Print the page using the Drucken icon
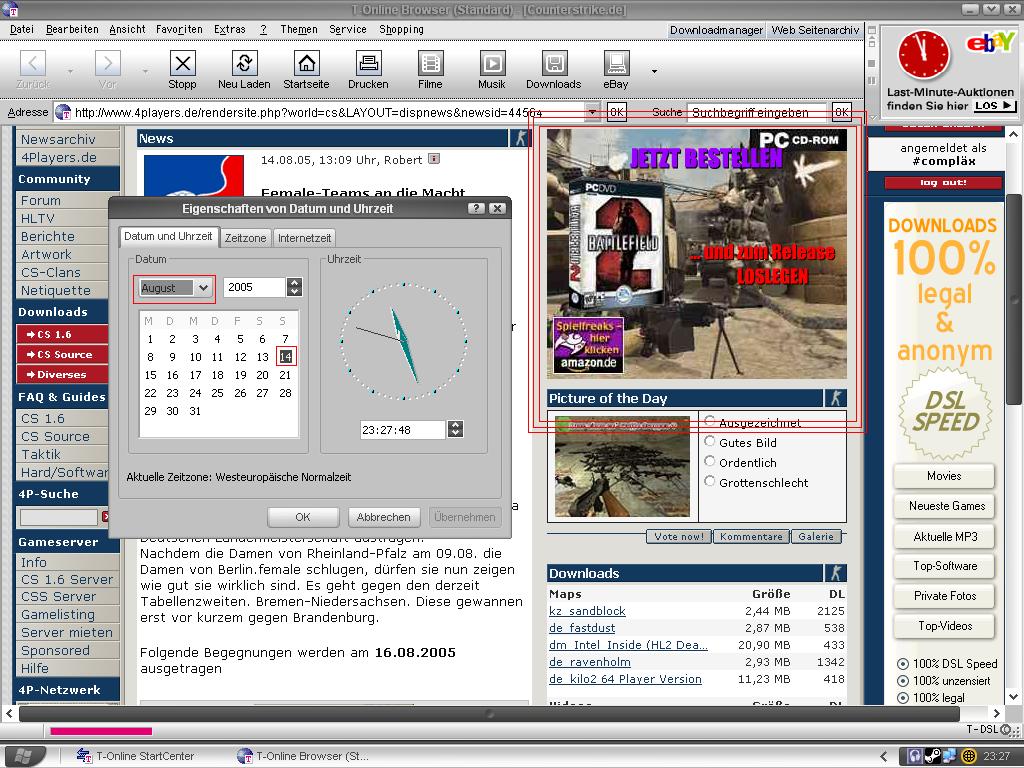 (x=368, y=63)
